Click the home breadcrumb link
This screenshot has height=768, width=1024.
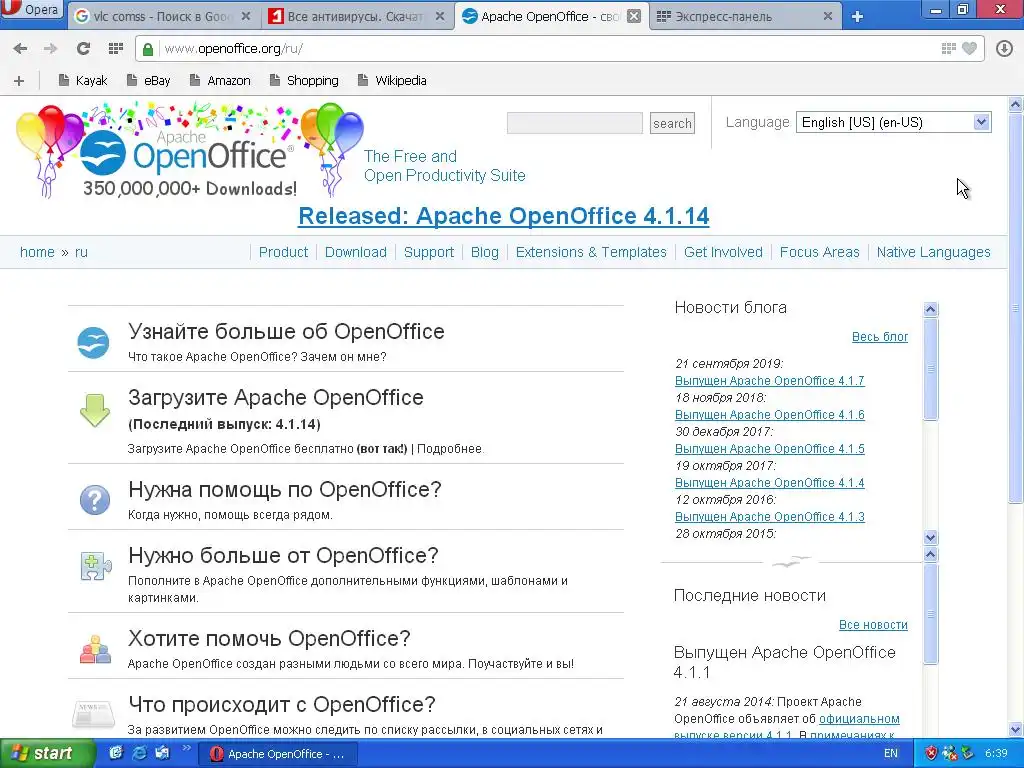click(x=37, y=252)
